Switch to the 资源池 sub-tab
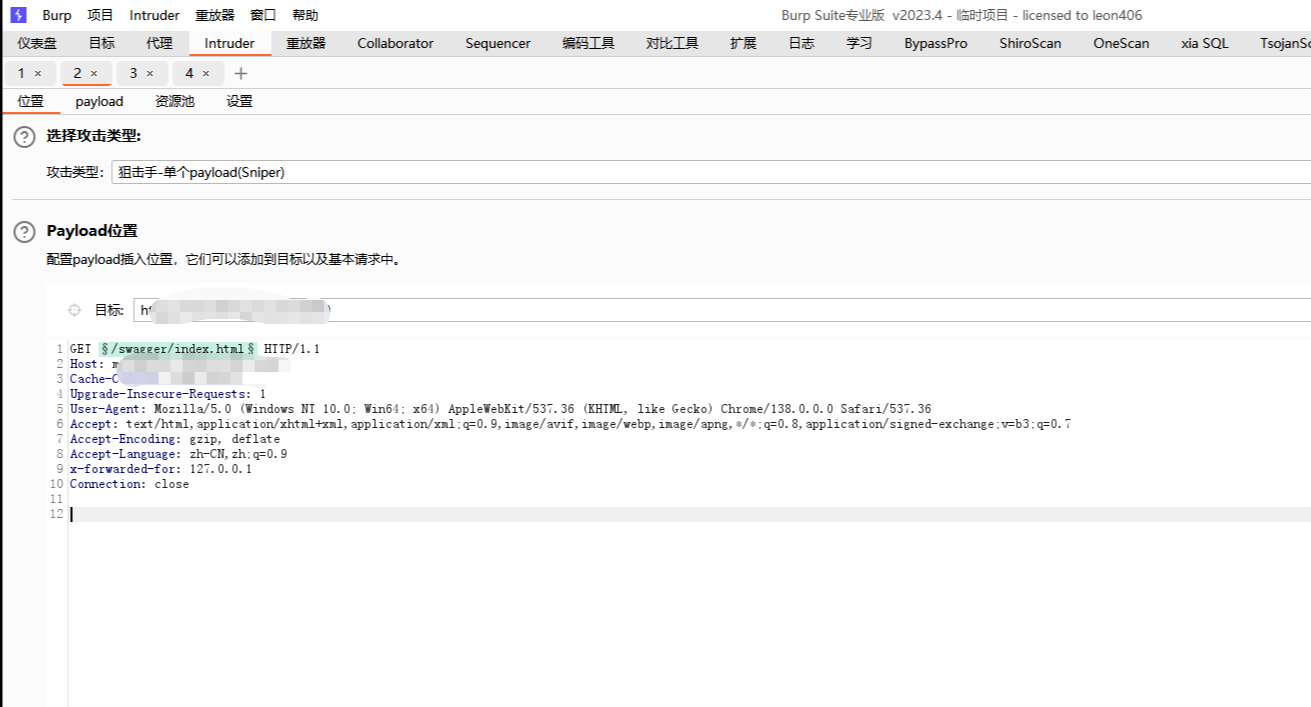 point(175,101)
